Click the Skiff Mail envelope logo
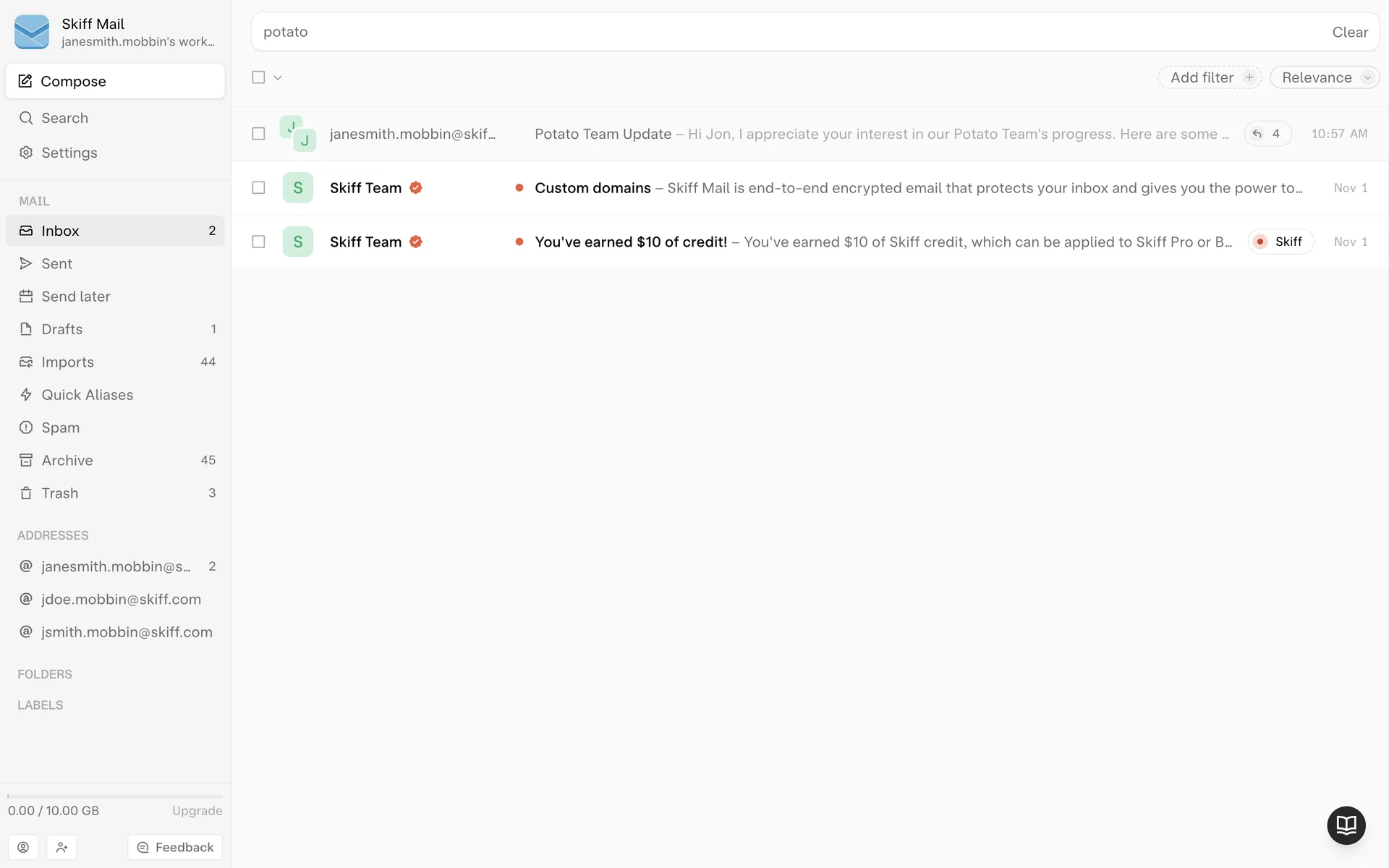Viewport: 1389px width, 868px height. click(x=32, y=33)
